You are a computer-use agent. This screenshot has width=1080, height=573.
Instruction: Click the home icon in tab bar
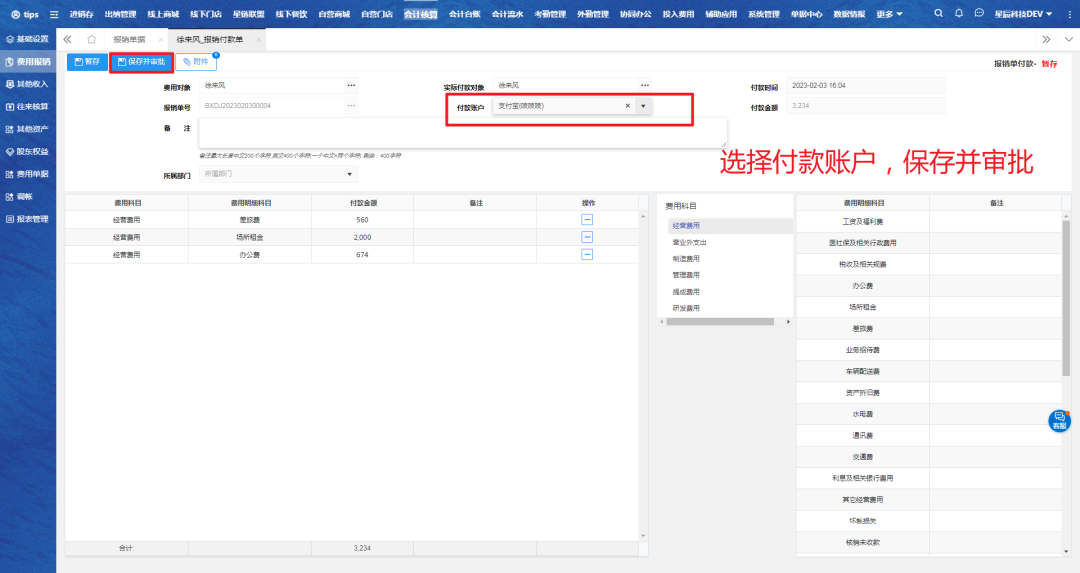coord(92,39)
